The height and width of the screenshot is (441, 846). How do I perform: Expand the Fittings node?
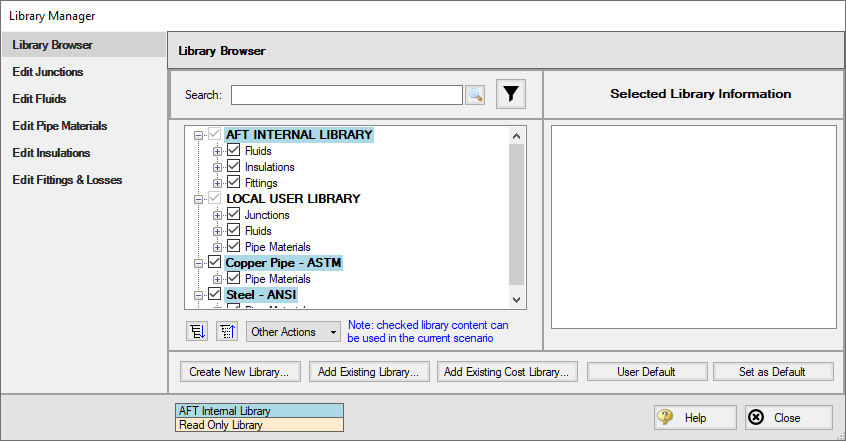coord(217,184)
